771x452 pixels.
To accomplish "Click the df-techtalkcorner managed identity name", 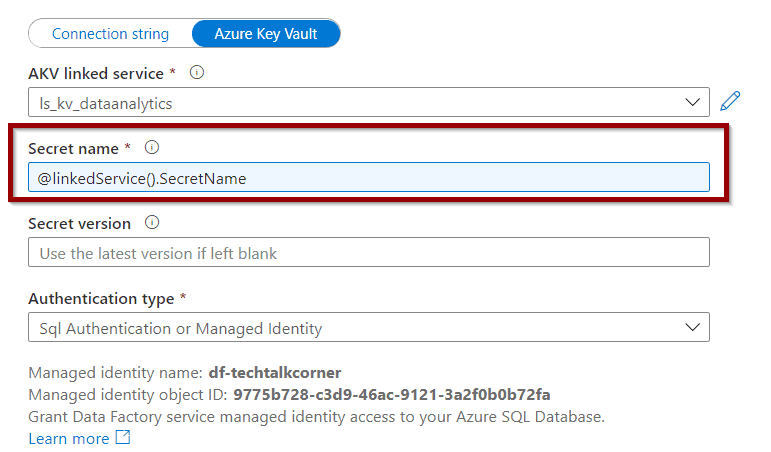I will tap(275, 372).
